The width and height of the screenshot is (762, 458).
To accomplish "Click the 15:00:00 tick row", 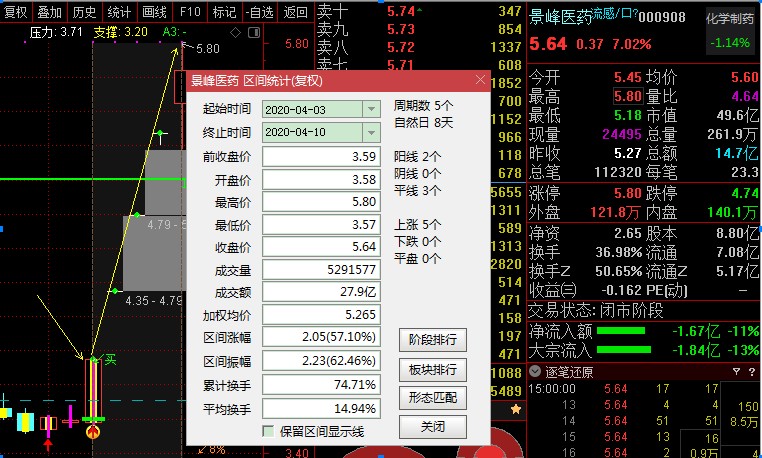I will click(x=624, y=389).
